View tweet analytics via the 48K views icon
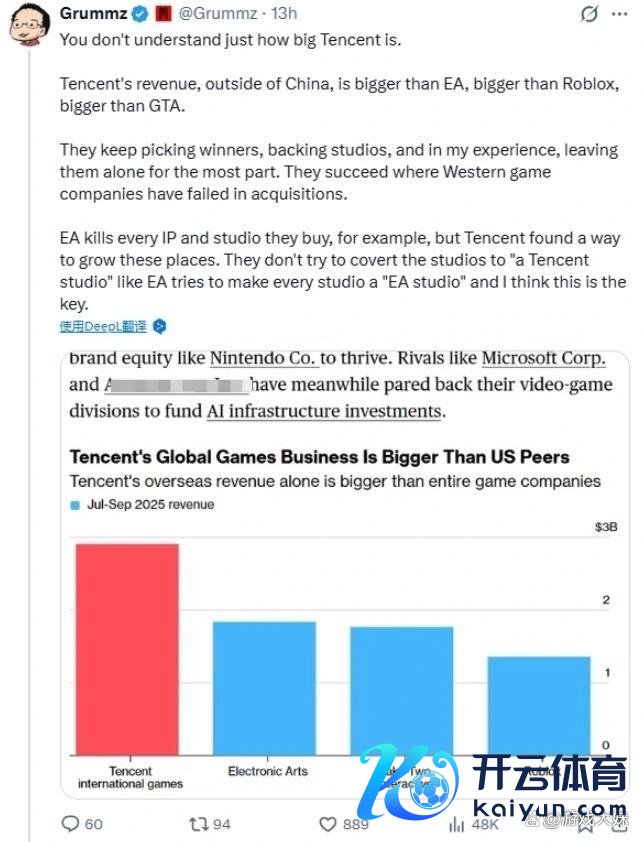 (456, 824)
